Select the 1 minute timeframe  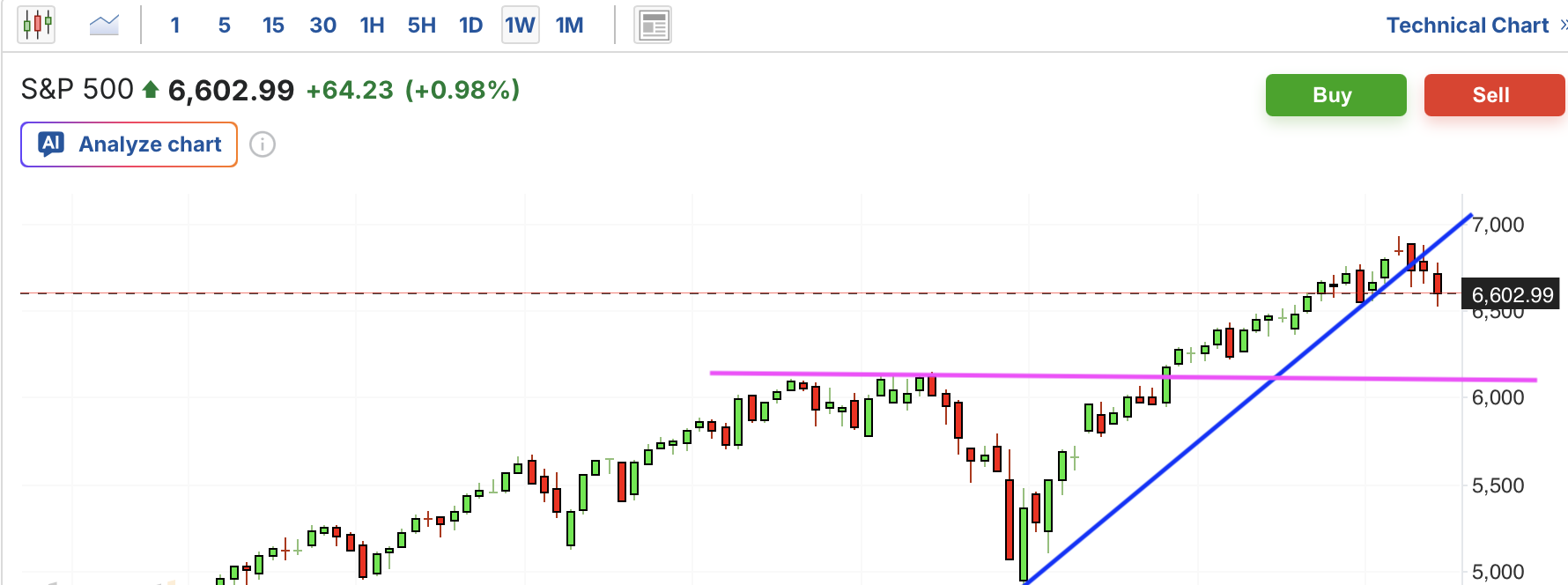(x=175, y=26)
